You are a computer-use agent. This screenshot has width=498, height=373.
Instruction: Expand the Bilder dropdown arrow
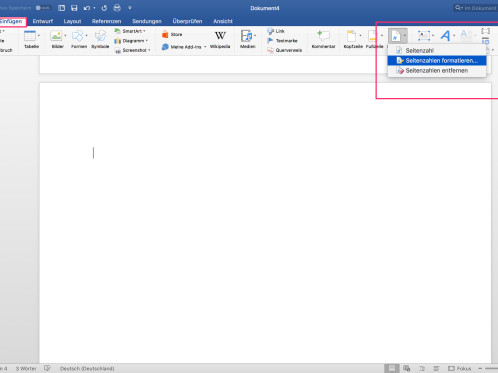pyautogui.click(x=65, y=35)
